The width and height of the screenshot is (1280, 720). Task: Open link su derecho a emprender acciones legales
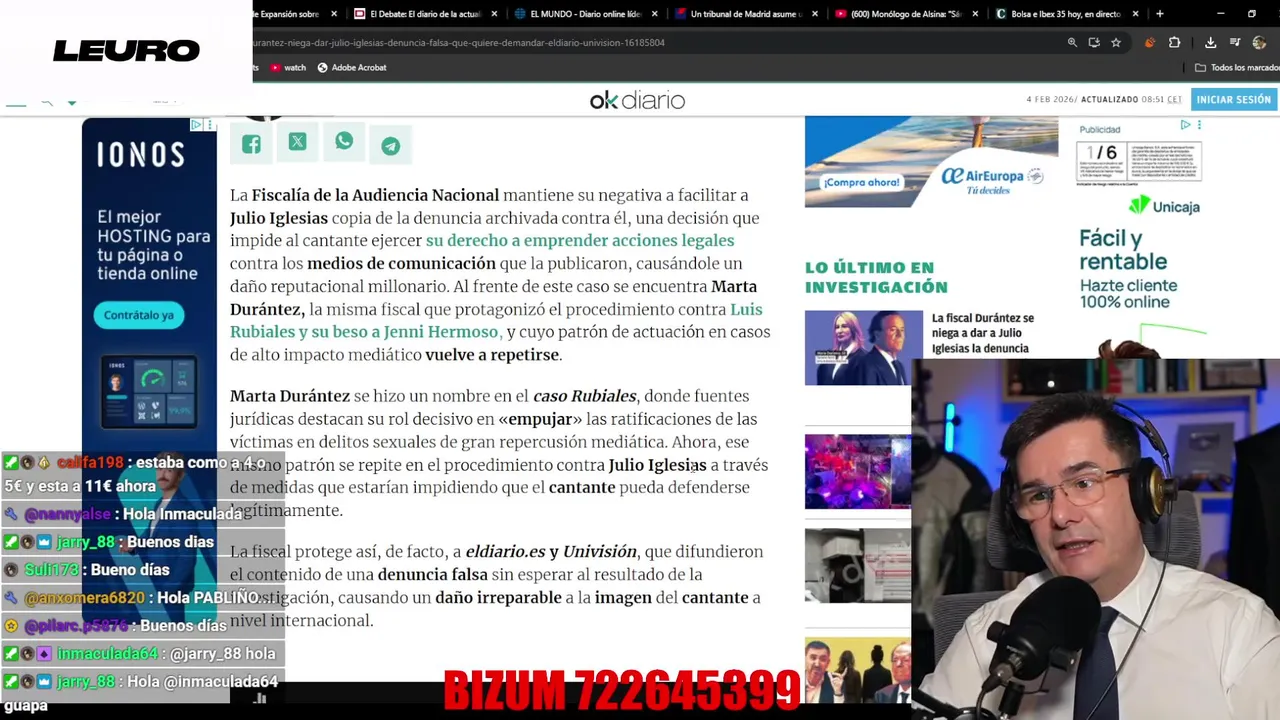click(x=580, y=240)
